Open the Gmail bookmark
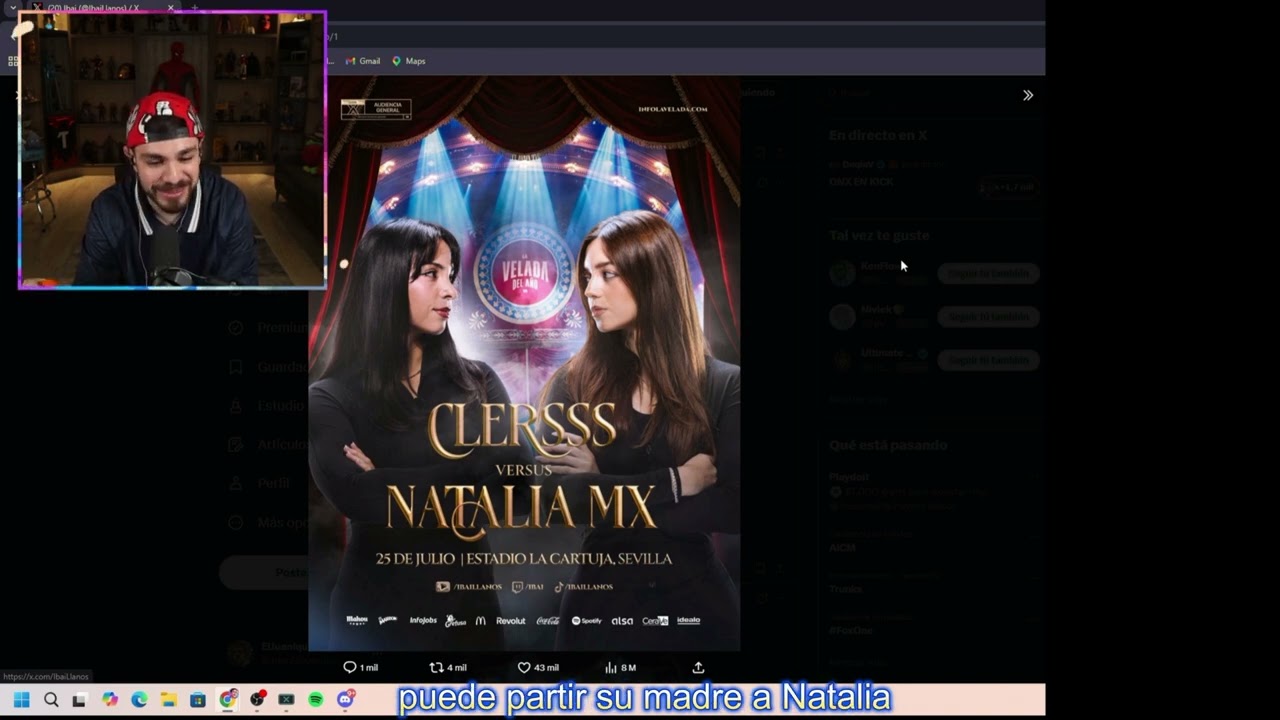This screenshot has height=720, width=1280. pos(363,61)
